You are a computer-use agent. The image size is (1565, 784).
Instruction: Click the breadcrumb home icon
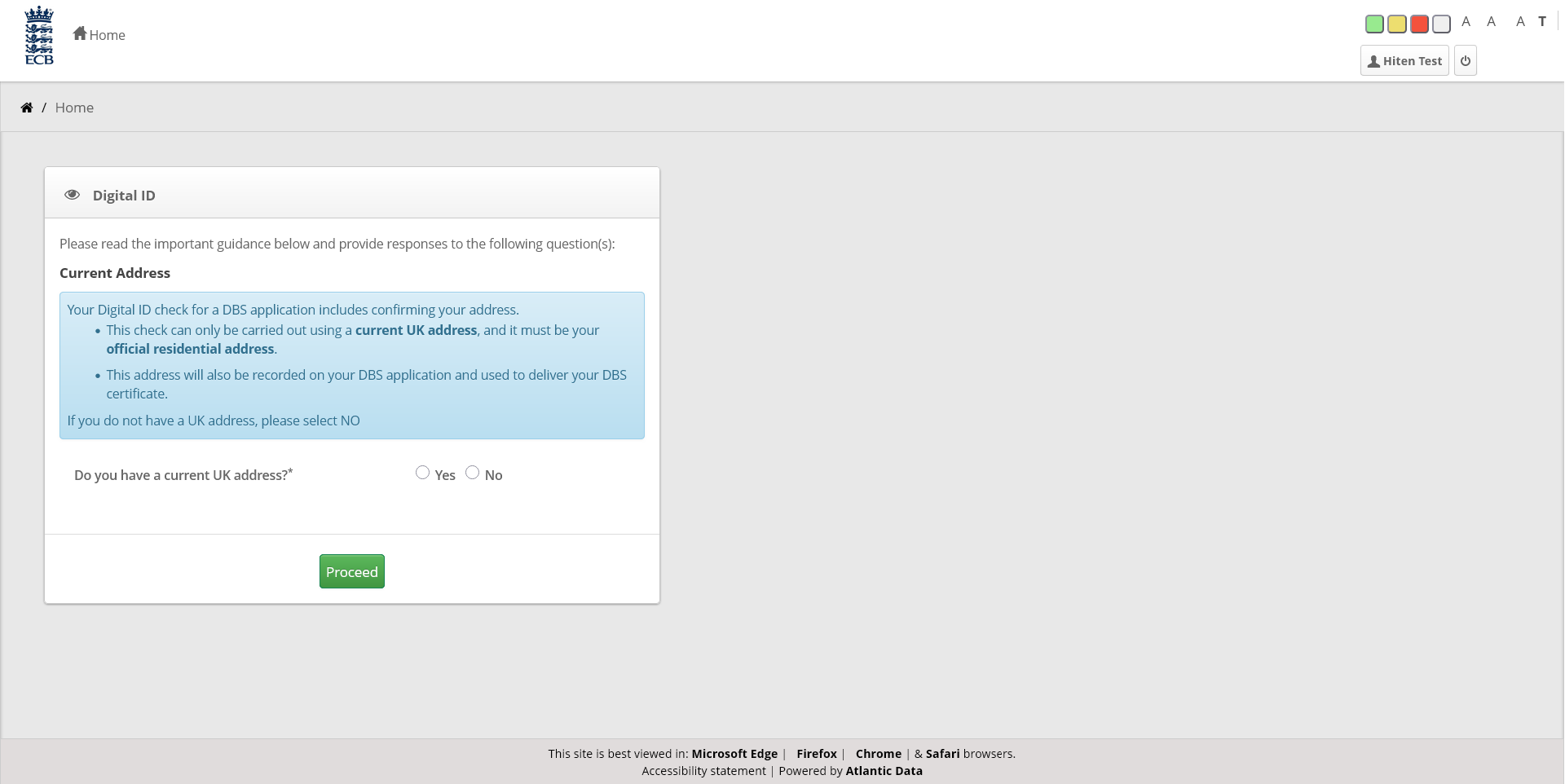pos(27,108)
